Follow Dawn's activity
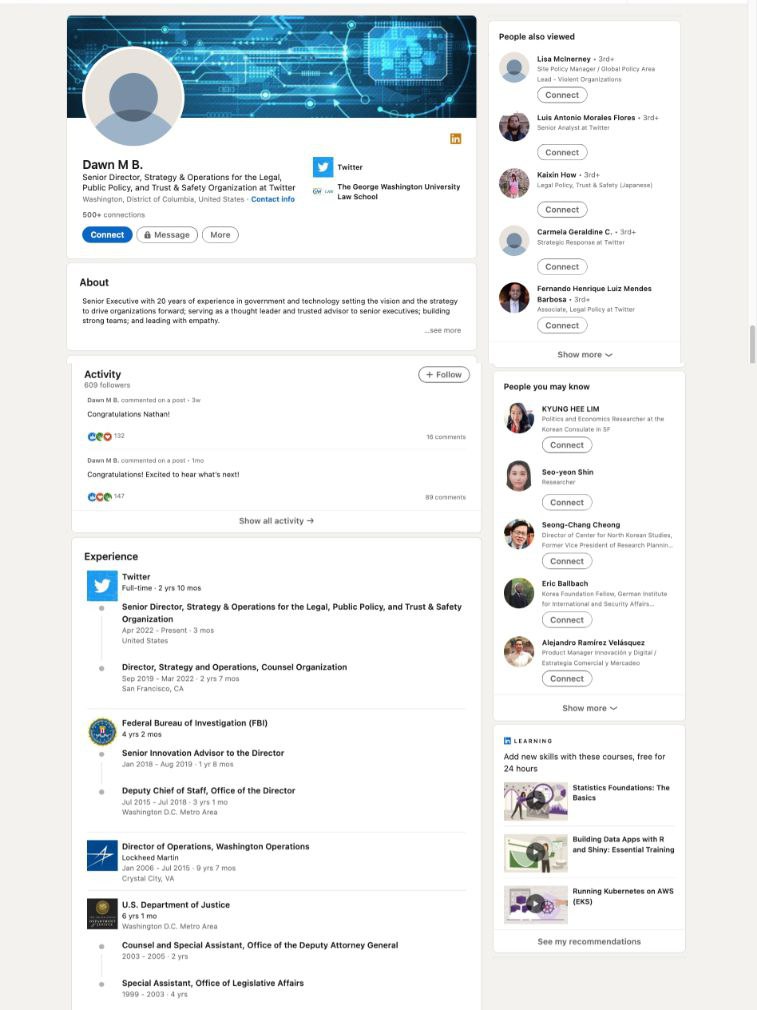Screen dimensions: 757x1010 (444, 375)
